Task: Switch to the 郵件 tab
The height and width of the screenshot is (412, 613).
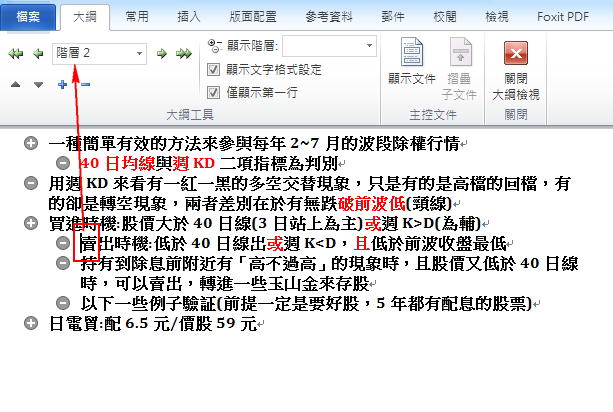Action: (x=393, y=17)
